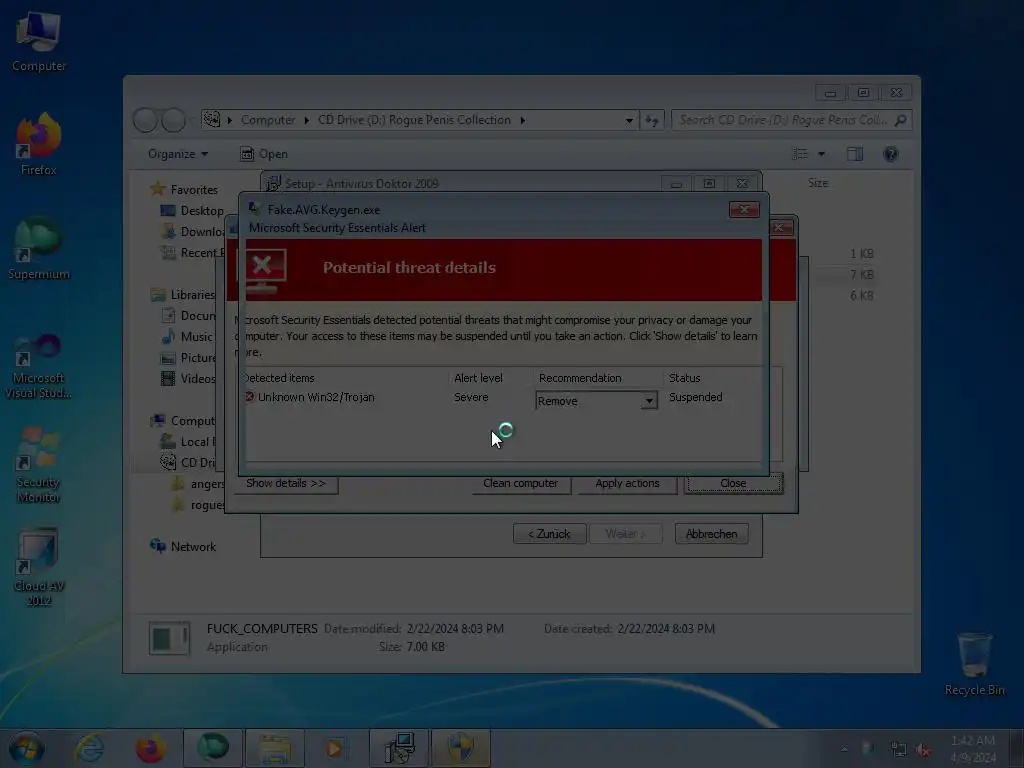
Task: Click the Explorer back navigation button
Action: coord(145,120)
